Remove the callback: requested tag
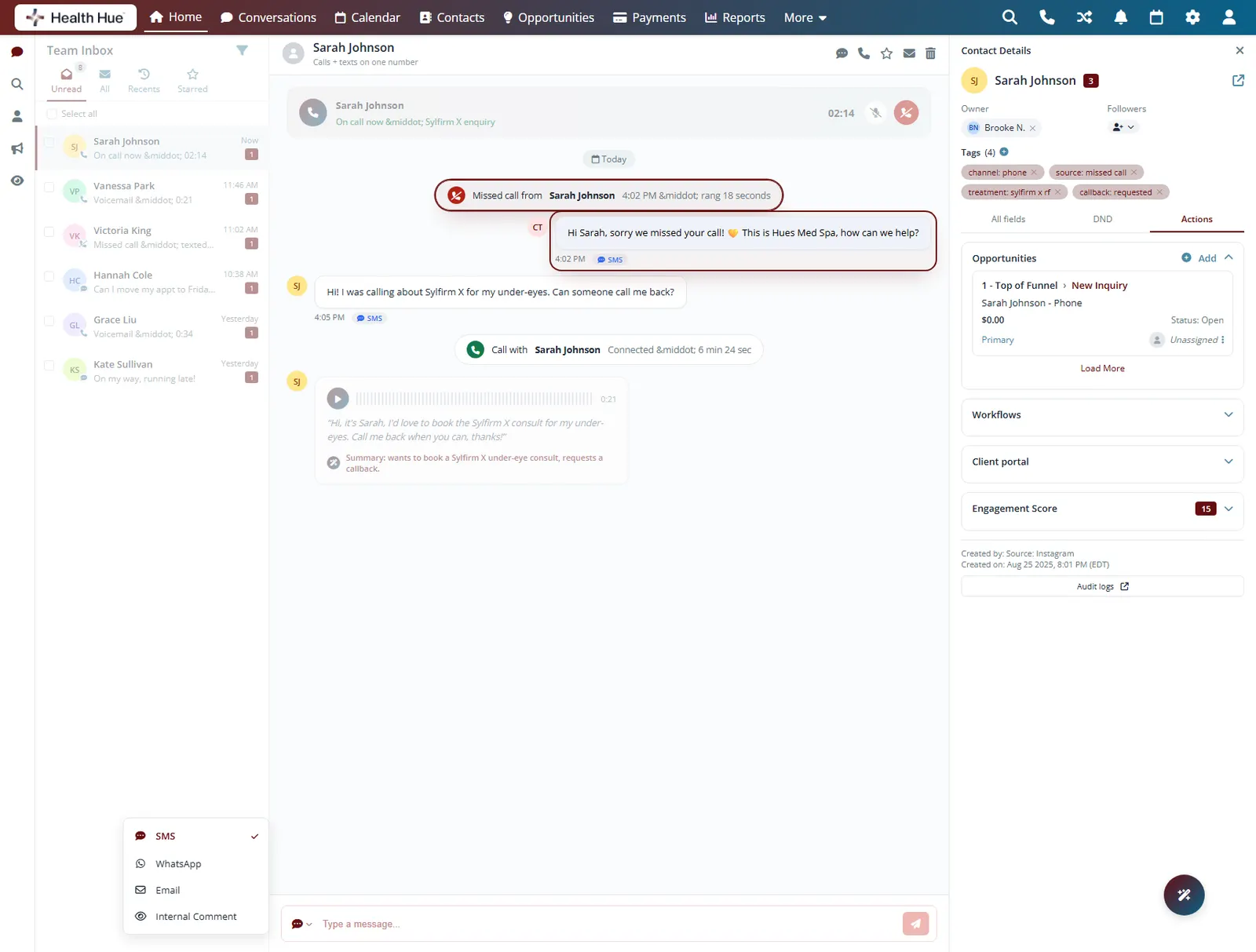The width and height of the screenshot is (1256, 952). tap(1159, 192)
